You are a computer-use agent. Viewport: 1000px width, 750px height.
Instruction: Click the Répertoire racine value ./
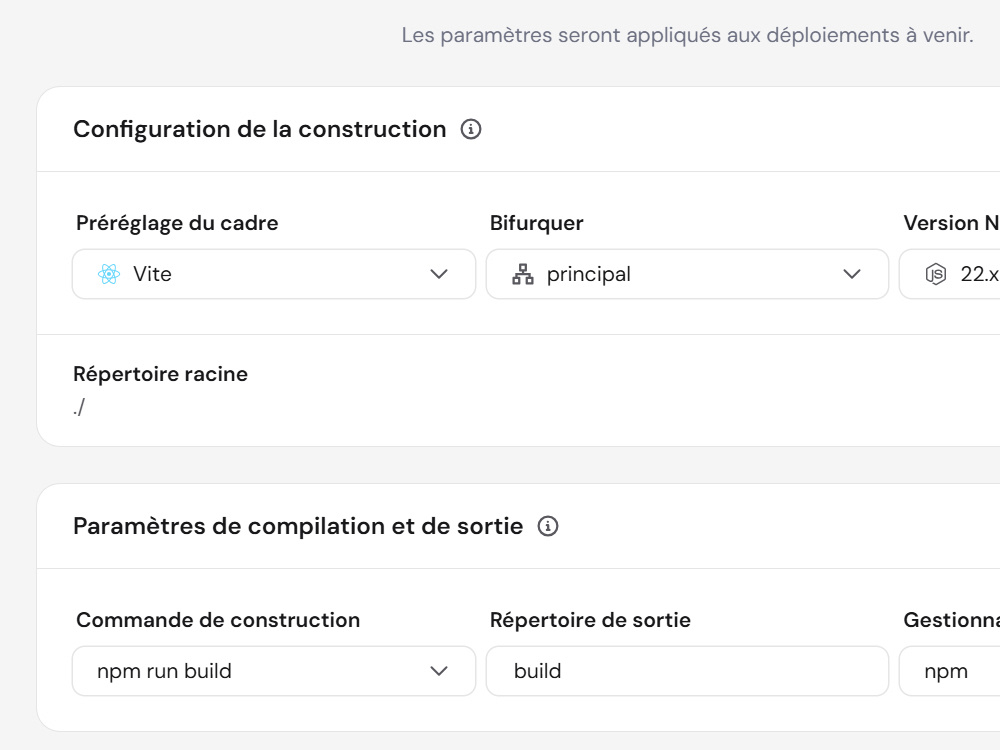pyautogui.click(x=79, y=407)
